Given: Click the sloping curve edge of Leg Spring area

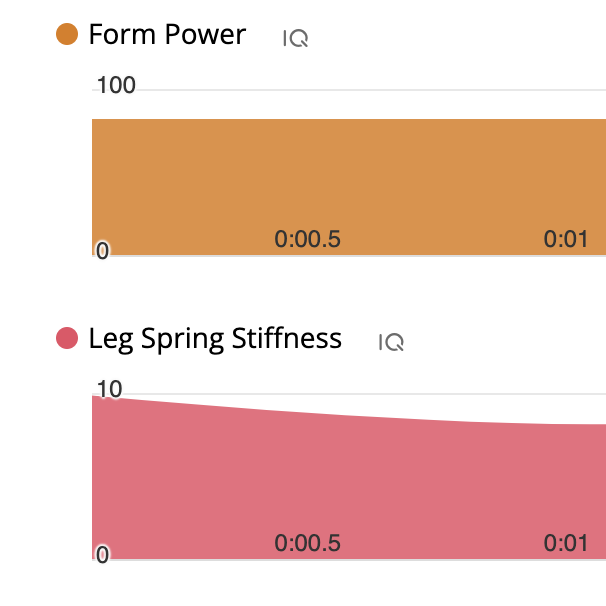Looking at the screenshot, I should pyautogui.click(x=349, y=416).
